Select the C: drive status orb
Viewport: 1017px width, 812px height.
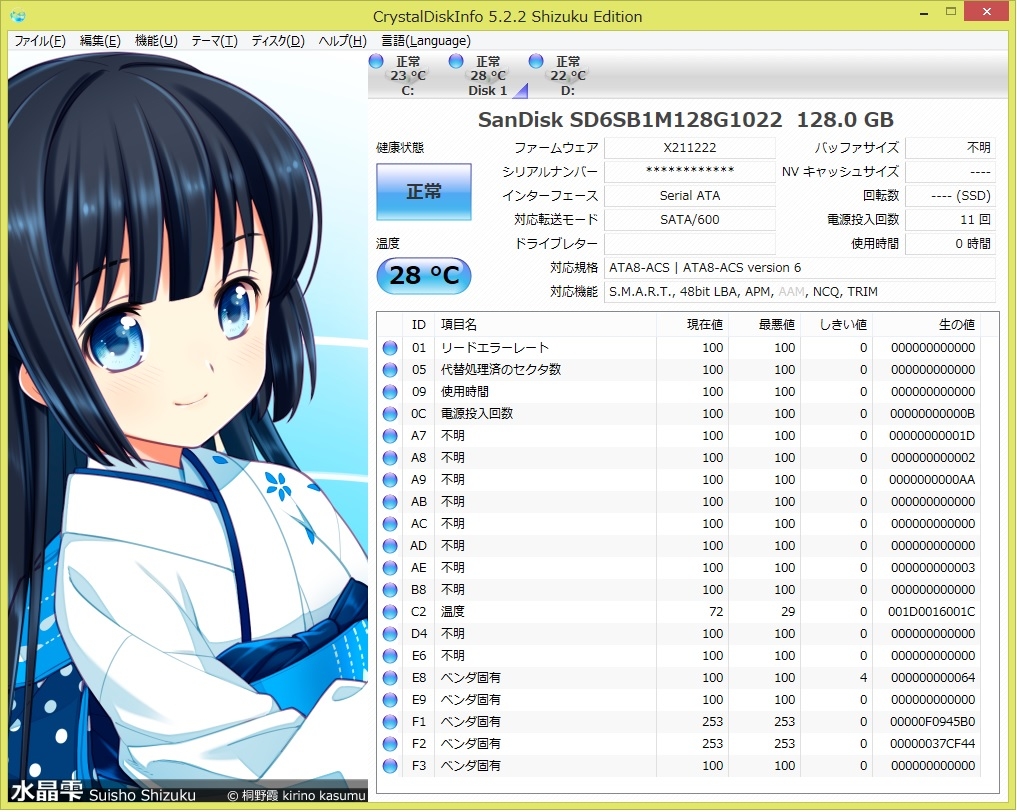point(376,62)
